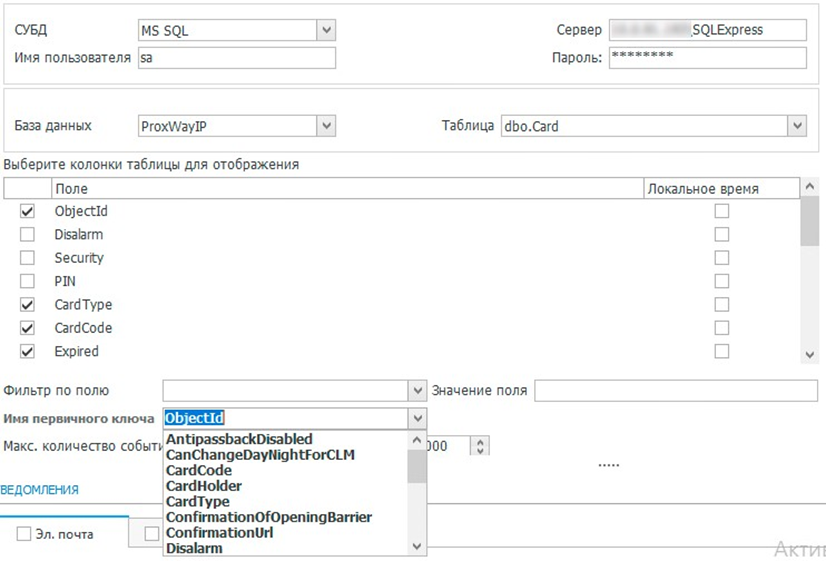The height and width of the screenshot is (561, 826).
Task: Toggle the Эл. почта notification checkbox
Action: point(24,534)
